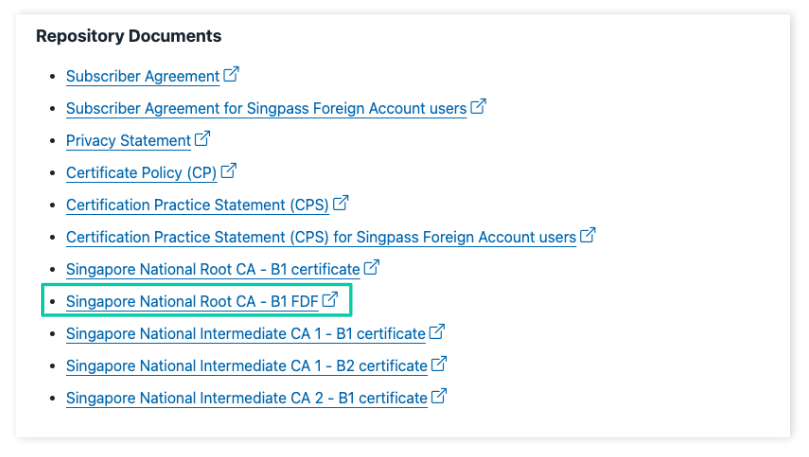The height and width of the screenshot is (457, 809).
Task: Click external icon beside Certification Practice Statement (CPS)
Action: pos(341,204)
